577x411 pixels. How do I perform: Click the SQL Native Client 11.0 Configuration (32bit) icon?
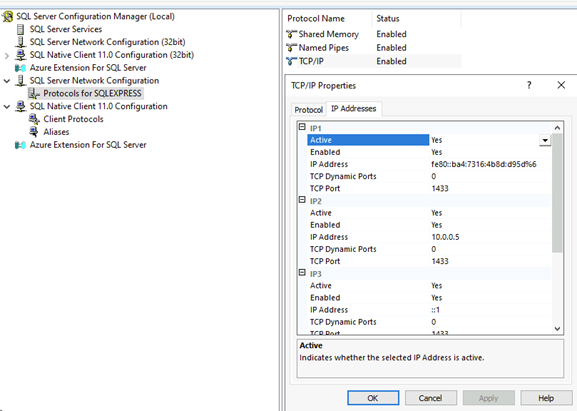click(x=21, y=55)
